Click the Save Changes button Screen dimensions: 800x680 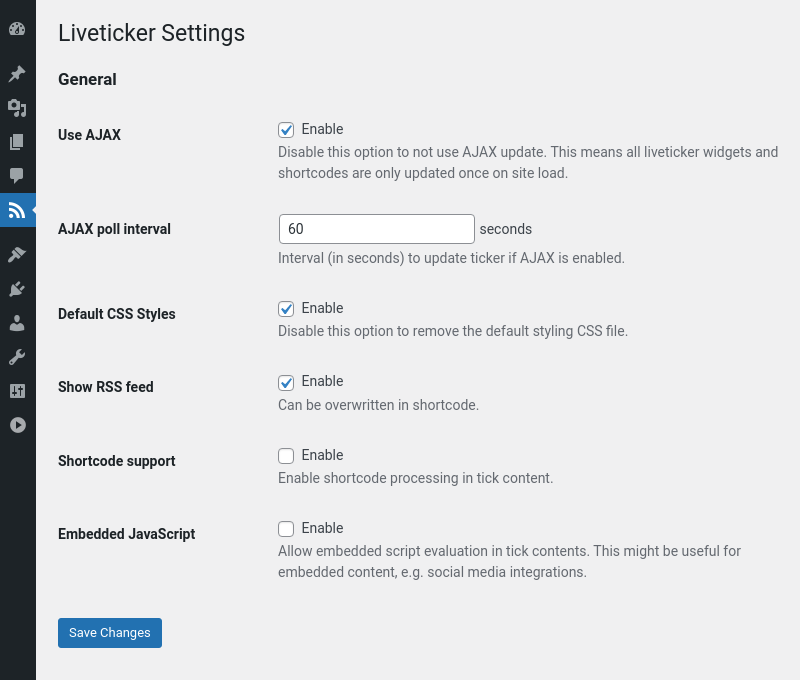(x=110, y=633)
